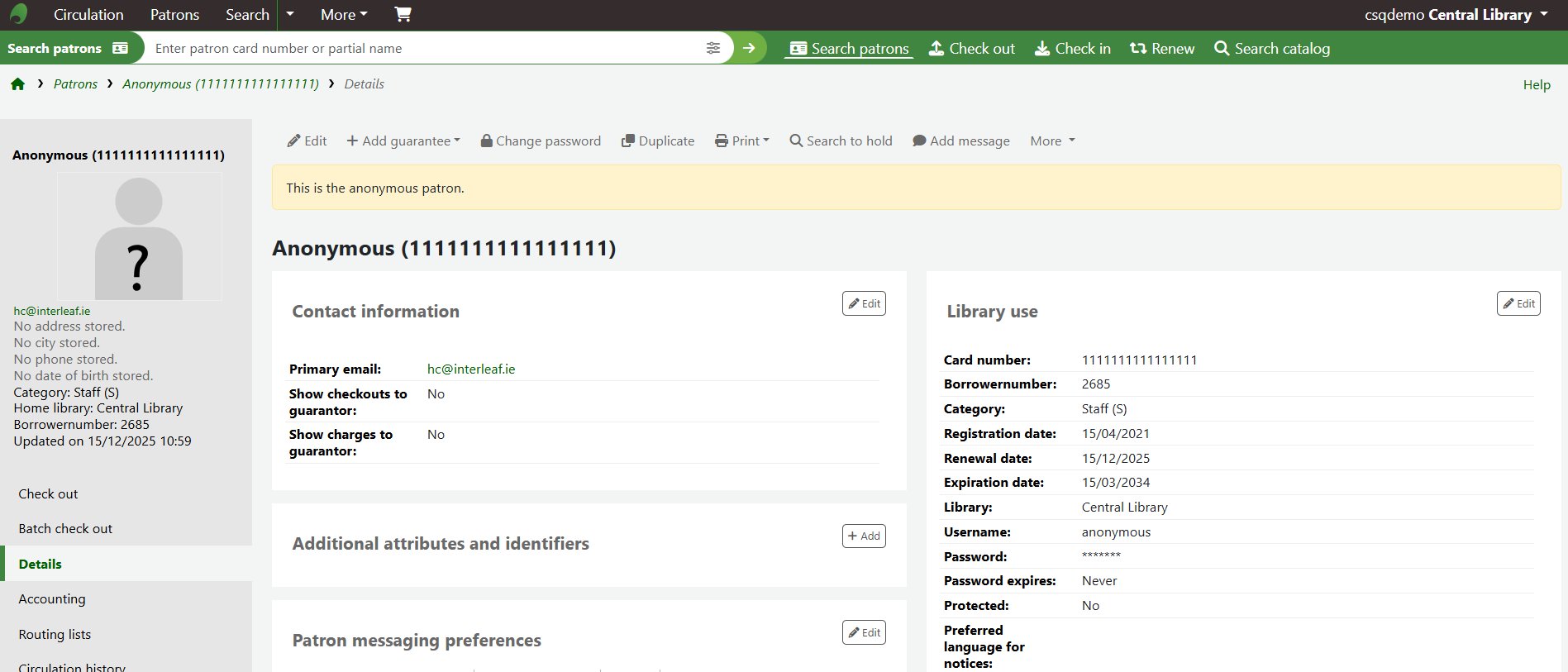1568x672 pixels.
Task: Click Anonymous patron breadcrumb link
Action: [221, 83]
